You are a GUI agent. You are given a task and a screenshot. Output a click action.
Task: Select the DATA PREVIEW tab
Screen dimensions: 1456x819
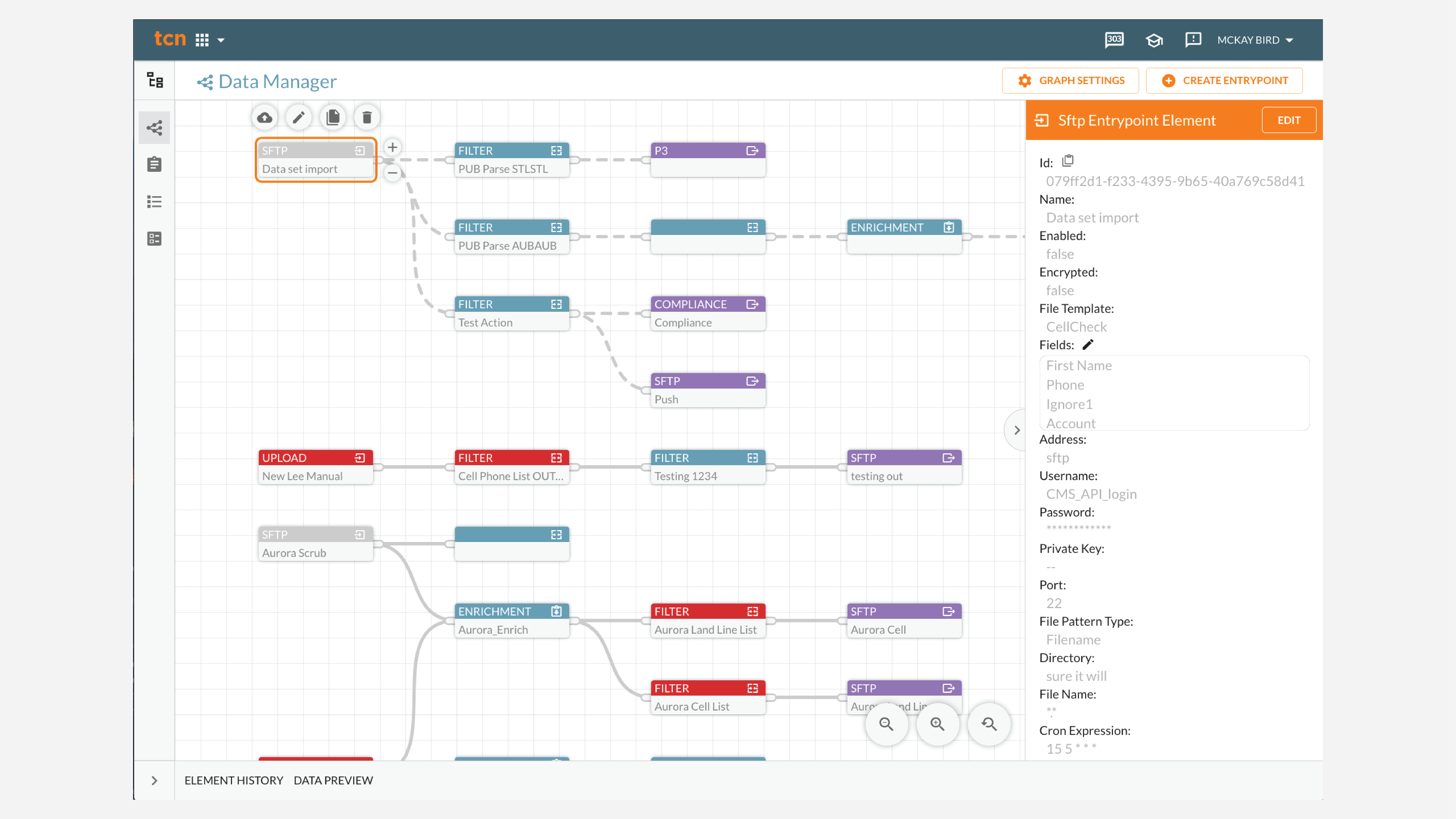(333, 780)
